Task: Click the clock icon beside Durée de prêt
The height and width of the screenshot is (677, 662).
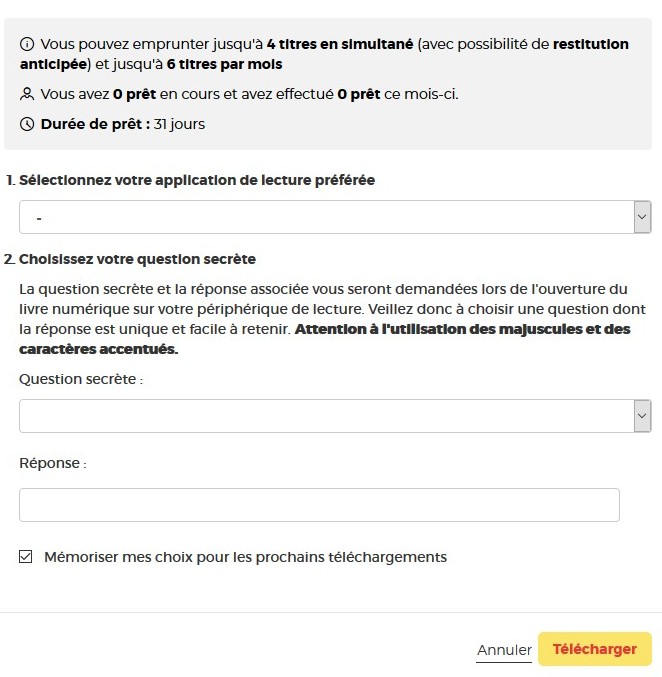Action: click(27, 125)
